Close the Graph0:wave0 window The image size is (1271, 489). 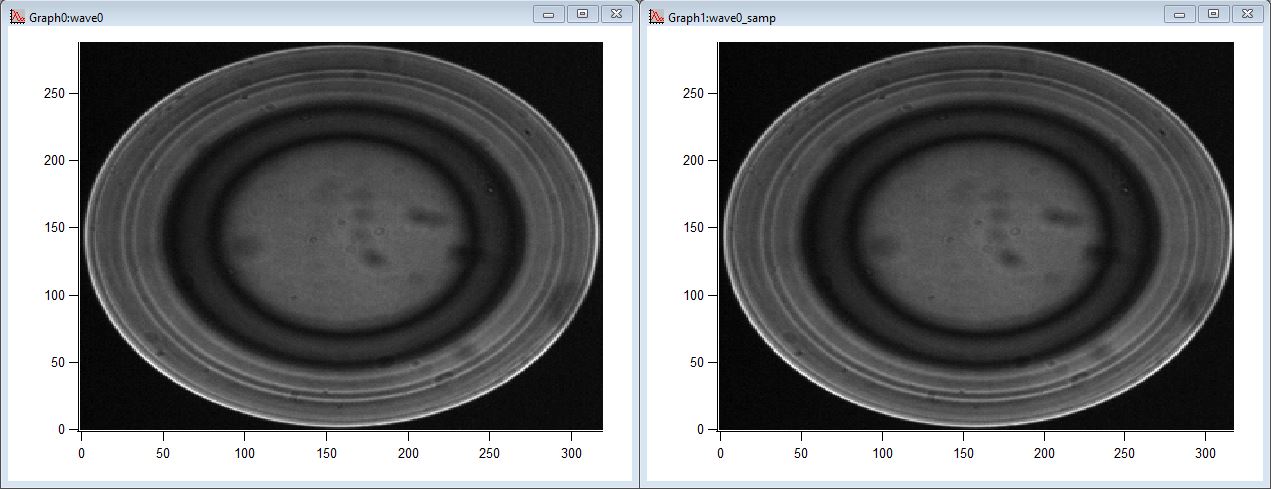point(616,14)
